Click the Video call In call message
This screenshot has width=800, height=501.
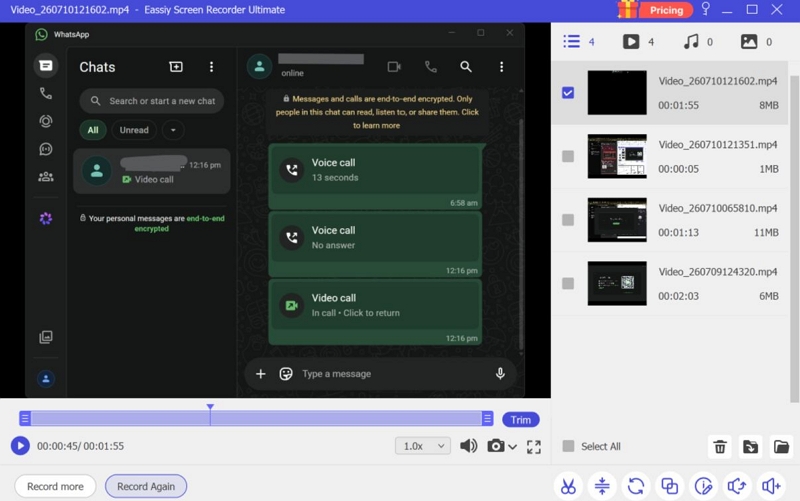click(x=376, y=311)
